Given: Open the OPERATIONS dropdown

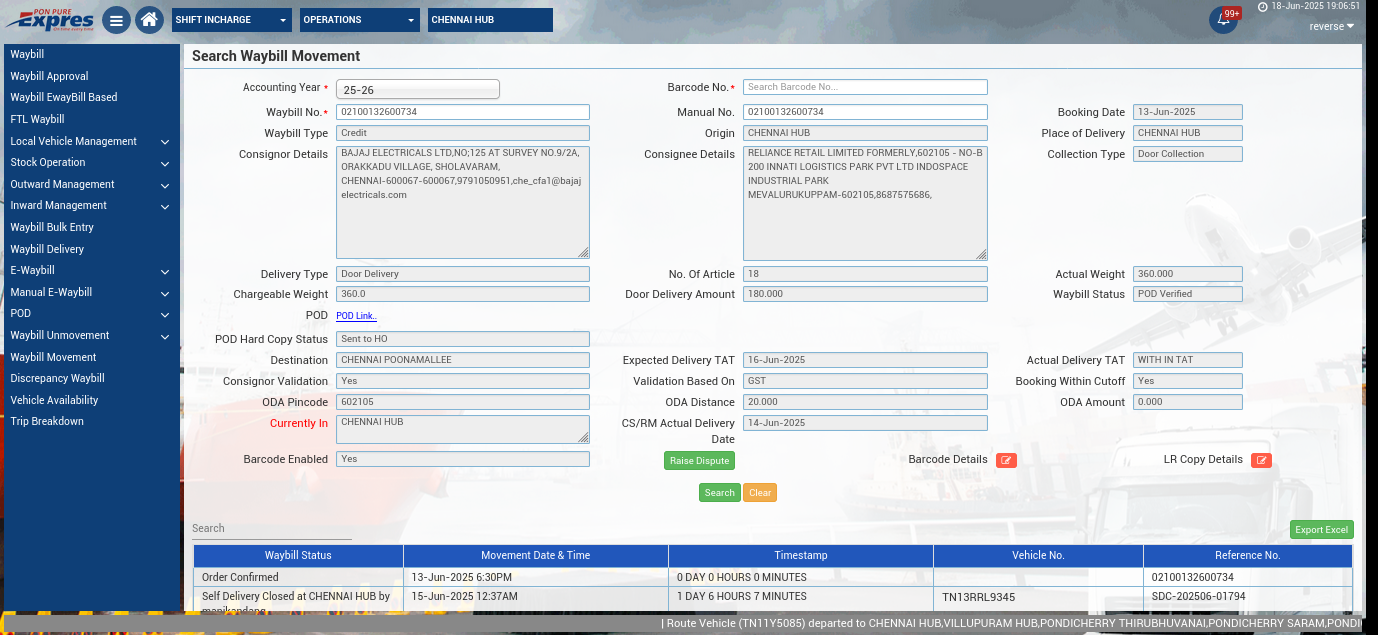Looking at the screenshot, I should 360,20.
